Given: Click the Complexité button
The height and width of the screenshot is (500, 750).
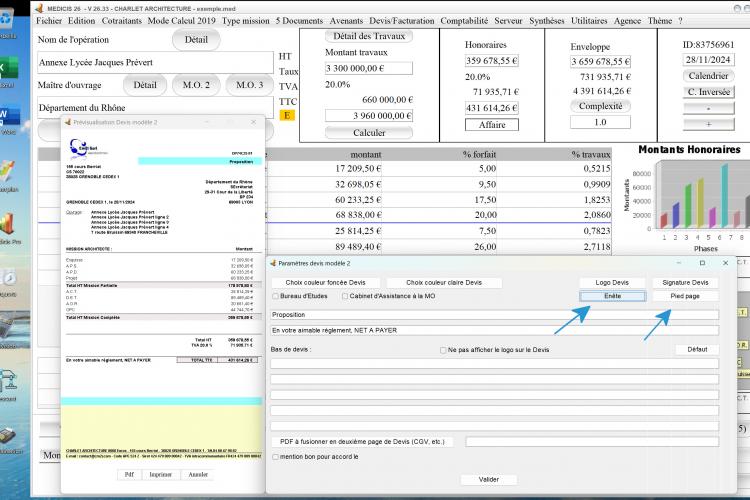Looking at the screenshot, I should click(x=600, y=106).
